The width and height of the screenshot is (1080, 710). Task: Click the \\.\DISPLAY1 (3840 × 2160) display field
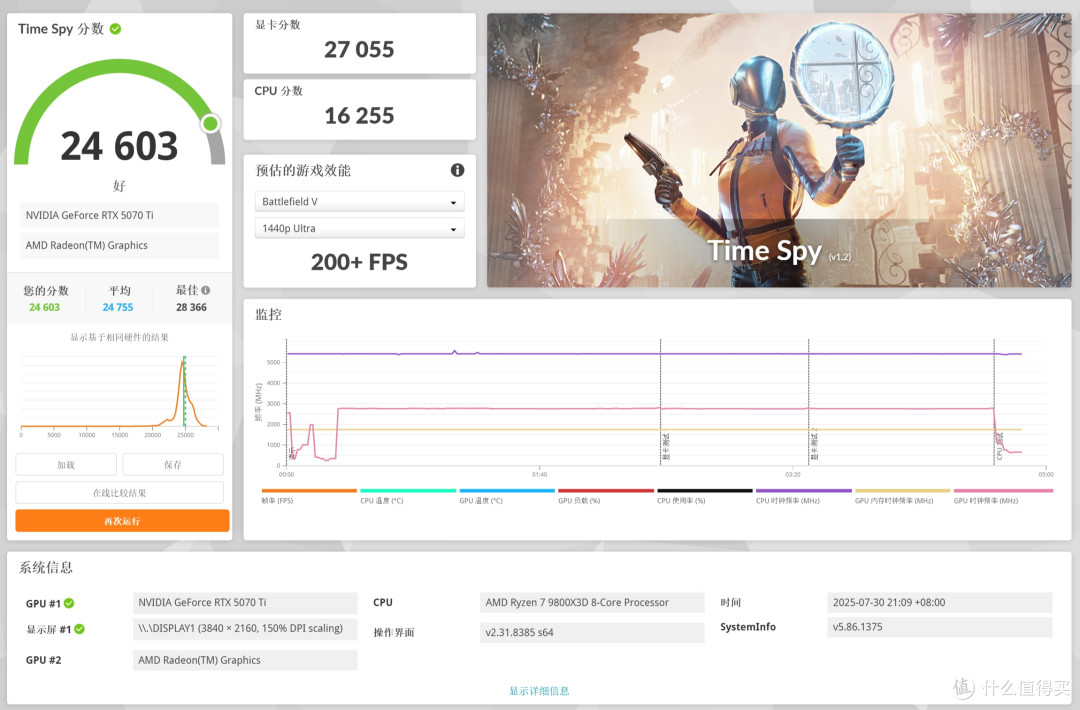(x=245, y=628)
